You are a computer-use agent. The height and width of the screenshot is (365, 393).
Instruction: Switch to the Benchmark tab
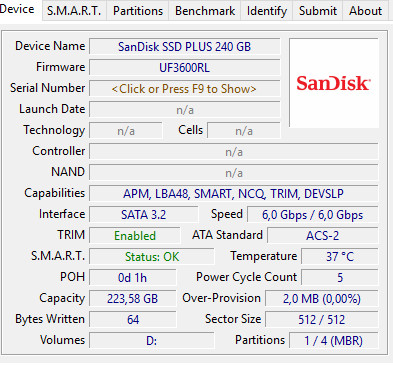(205, 11)
